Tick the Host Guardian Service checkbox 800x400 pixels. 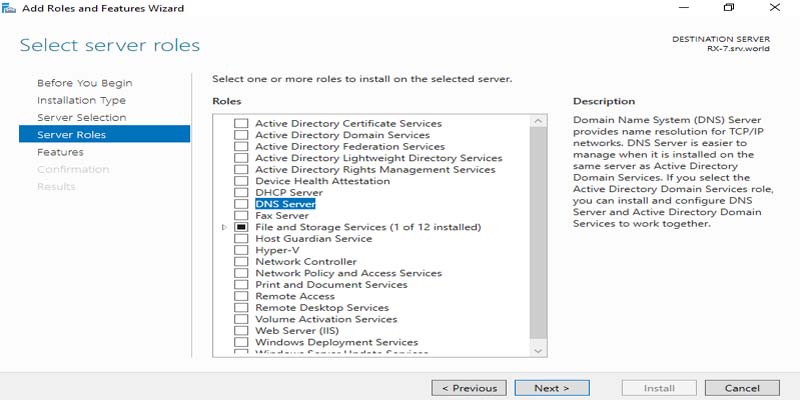point(241,239)
